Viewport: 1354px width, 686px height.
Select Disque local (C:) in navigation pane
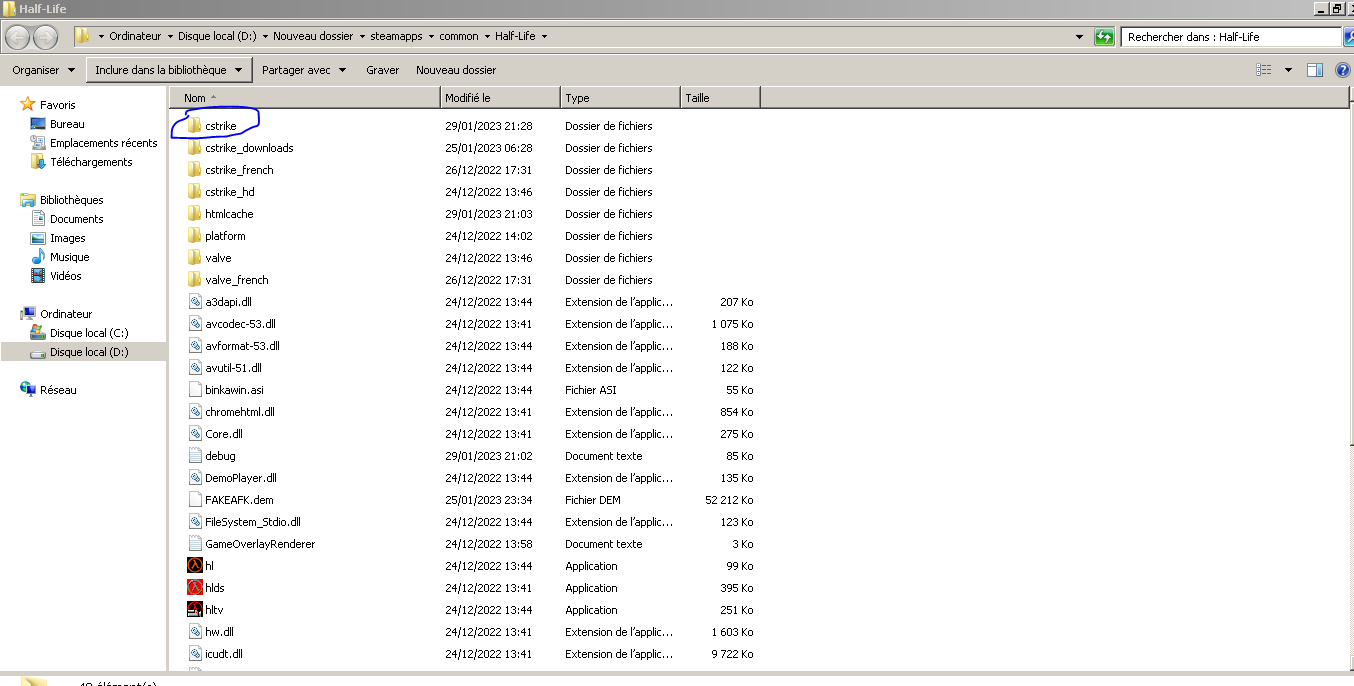(89, 333)
